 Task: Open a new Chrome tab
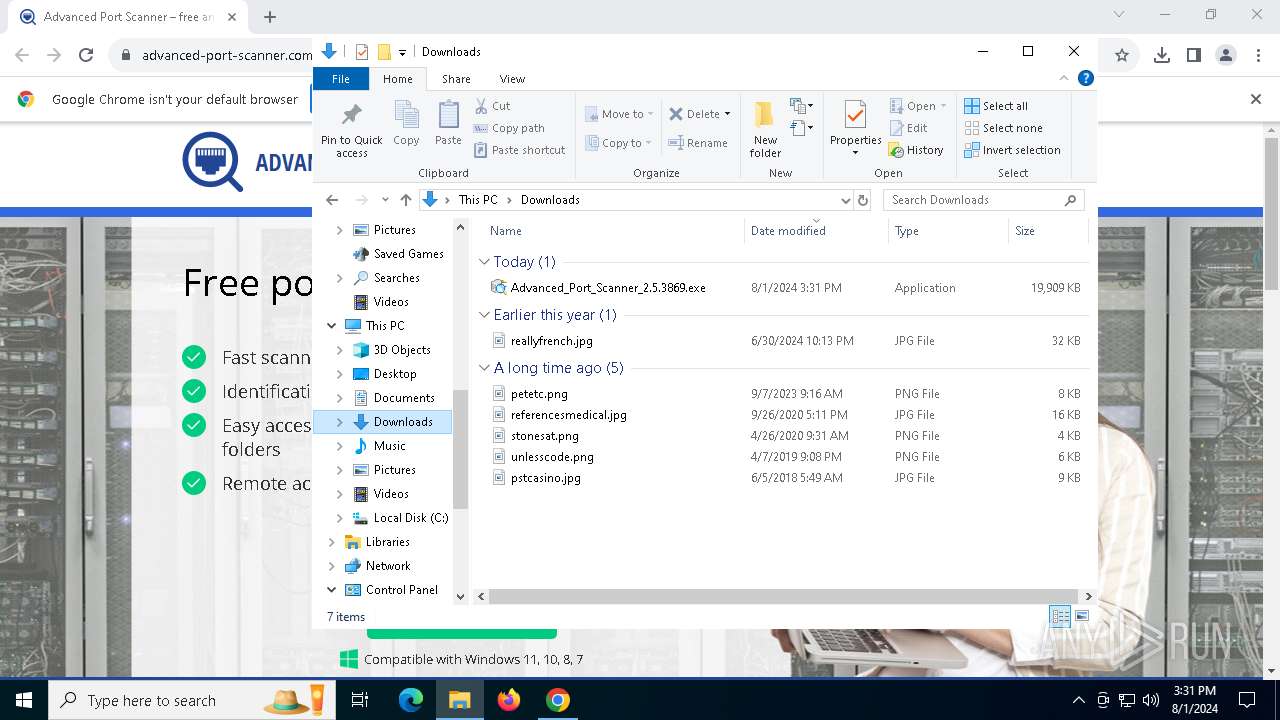pos(270,17)
